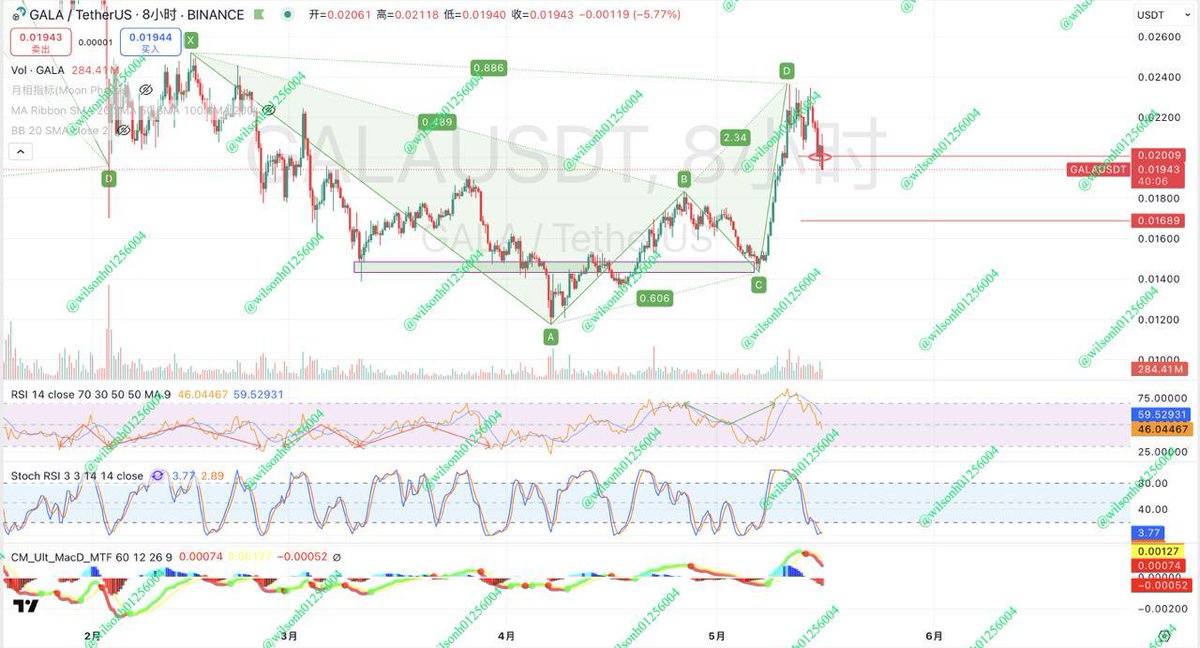Click the yellow 0.00127 MacD axis tag
The width and height of the screenshot is (1200, 648).
pos(1158,551)
